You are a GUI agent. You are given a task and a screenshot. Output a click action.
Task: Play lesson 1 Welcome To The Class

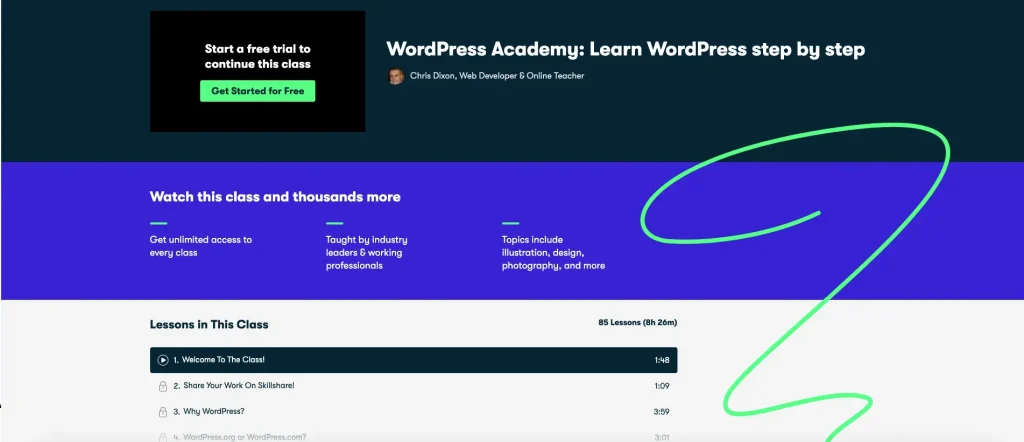point(413,360)
